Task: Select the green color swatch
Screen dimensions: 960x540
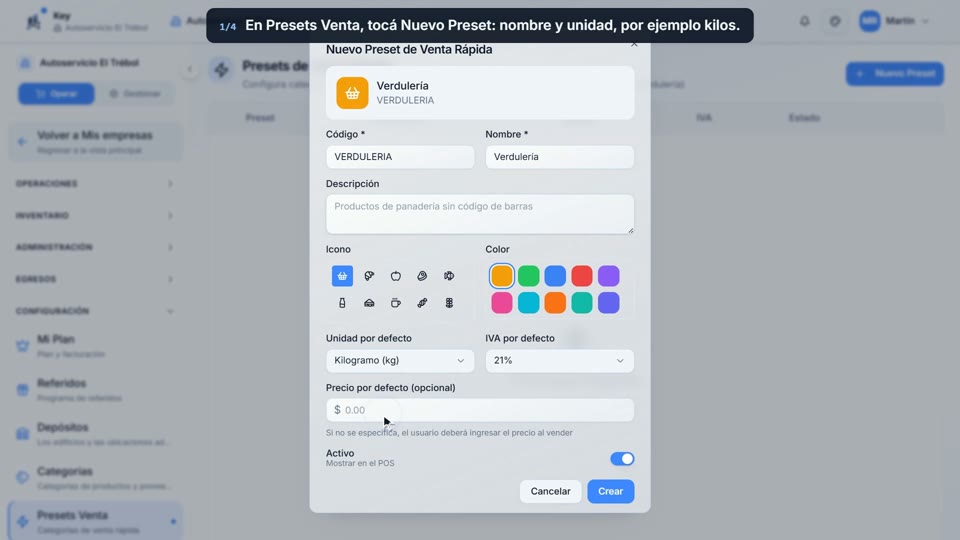Action: (x=528, y=276)
